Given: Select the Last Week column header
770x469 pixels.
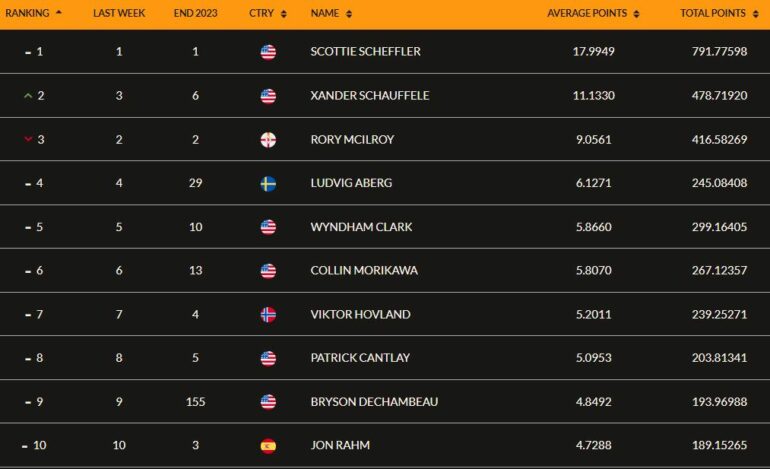Looking at the screenshot, I should 119,13.
